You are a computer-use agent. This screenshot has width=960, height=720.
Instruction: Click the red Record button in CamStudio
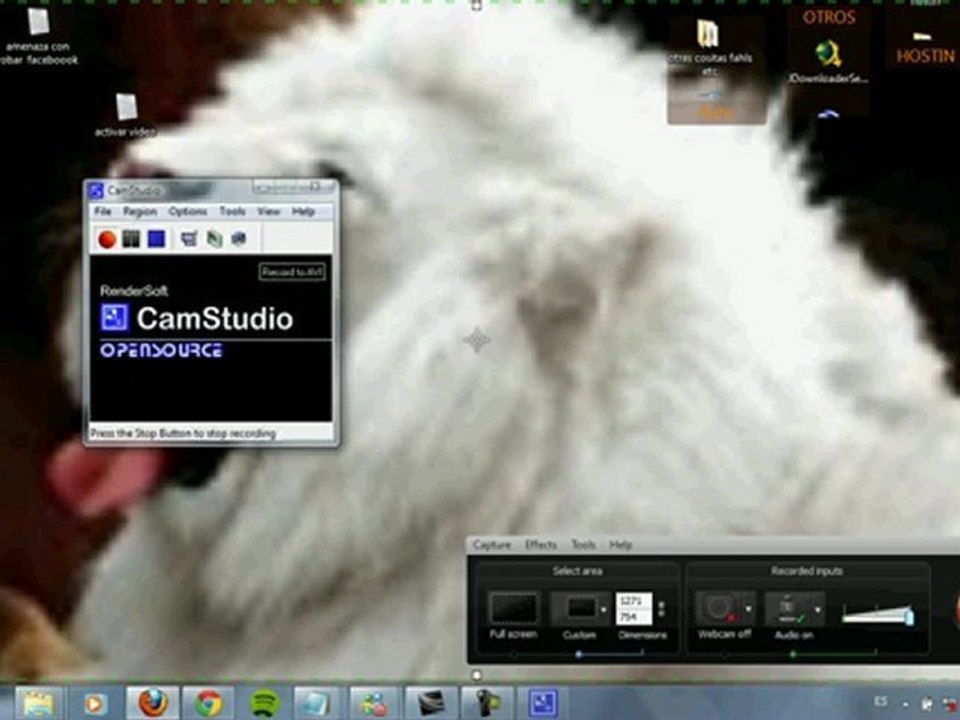(x=107, y=239)
